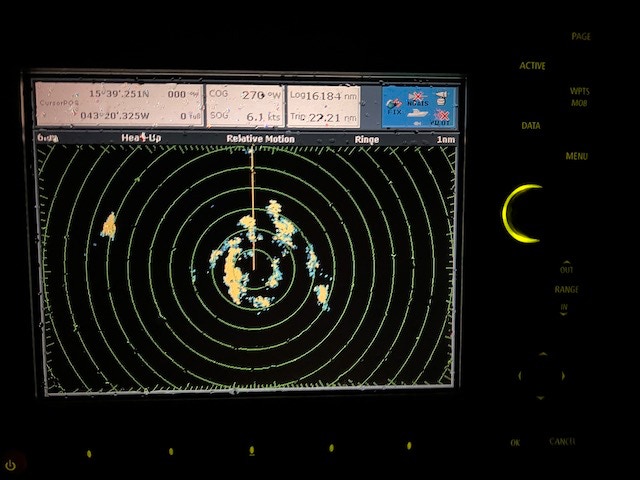This screenshot has height=480, width=640.
Task: Turn the glowing rotary control knob
Action: pyautogui.click(x=526, y=213)
